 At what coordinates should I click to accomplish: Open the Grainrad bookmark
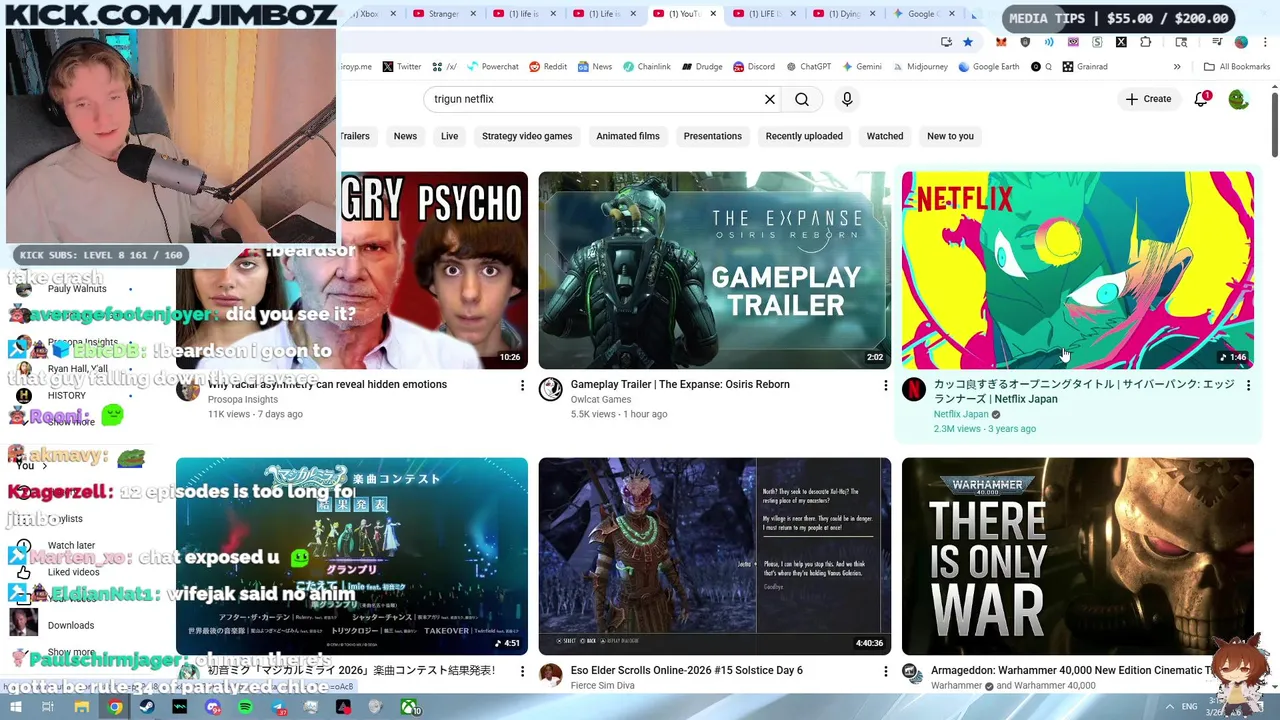click(x=1085, y=67)
